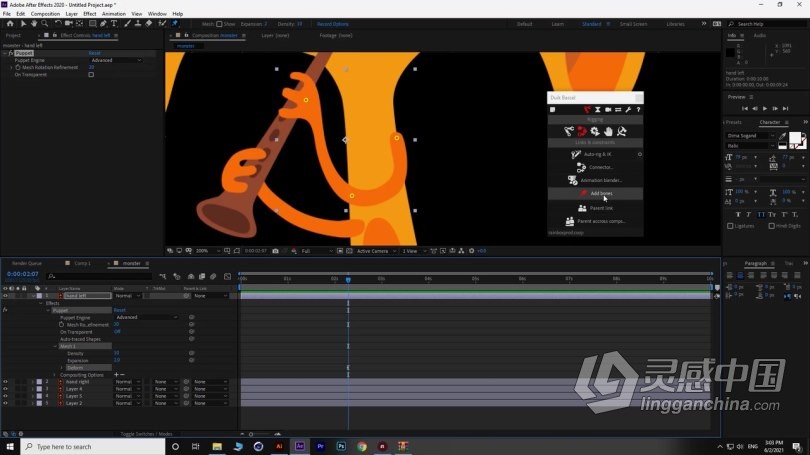
Task: Open Duik animation hourglass icon
Action: (x=598, y=109)
